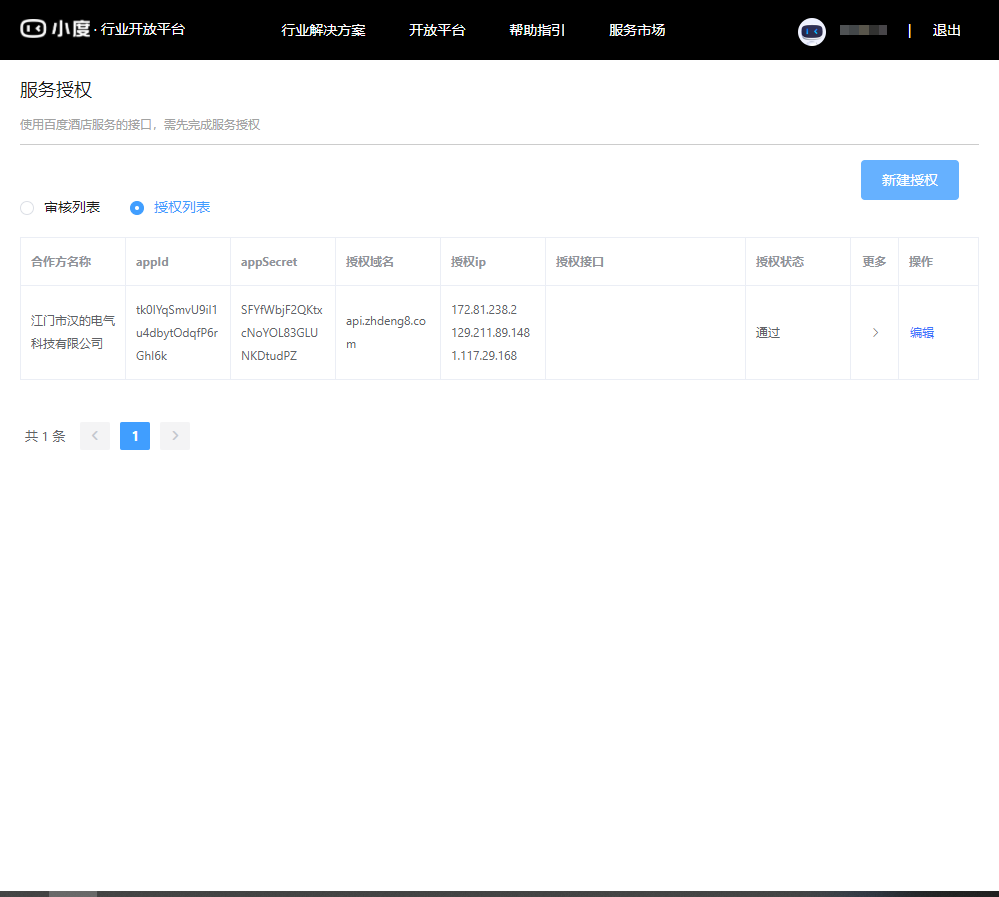Click the appId value cell

177,333
